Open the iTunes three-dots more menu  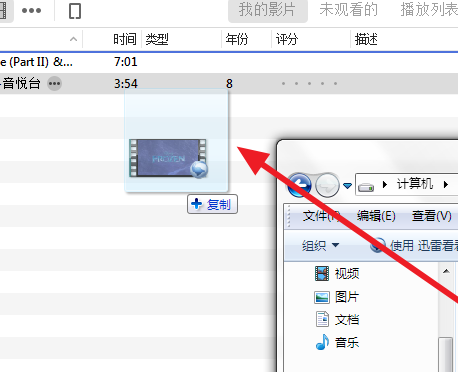click(x=31, y=11)
